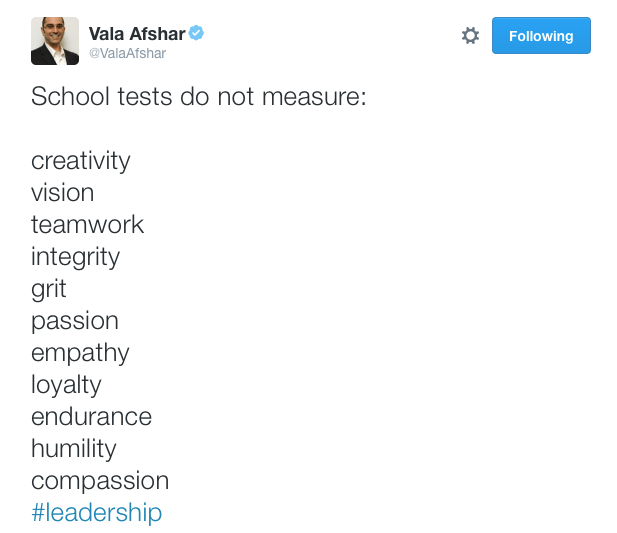Image resolution: width=617 pixels, height=533 pixels.
Task: Select the word "endurance" in the tweet
Action: (91, 417)
